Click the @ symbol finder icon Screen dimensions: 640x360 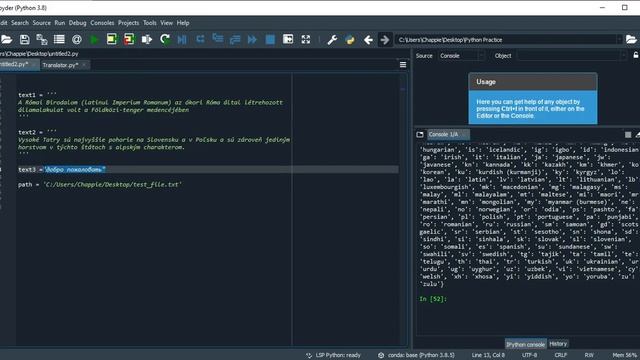pyautogui.click(x=77, y=40)
